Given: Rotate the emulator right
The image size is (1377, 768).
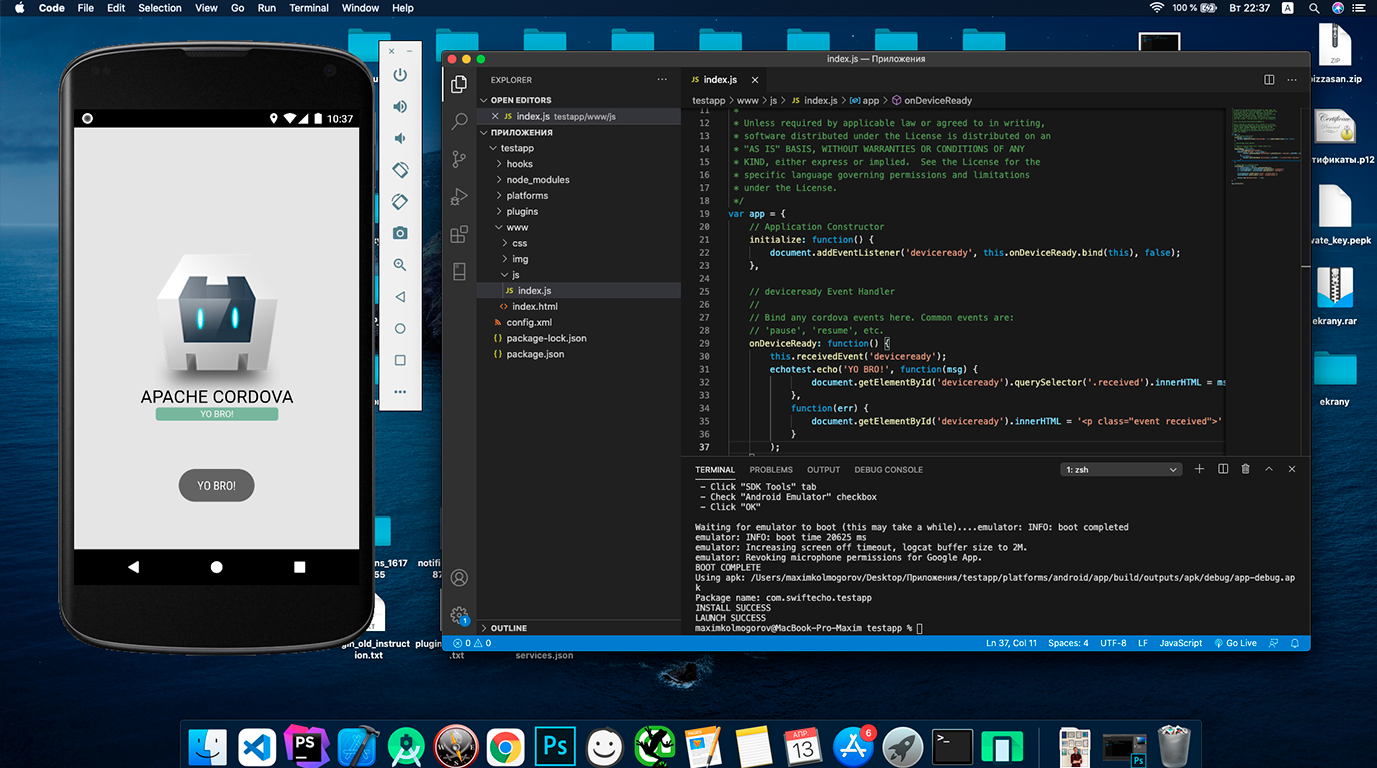Looking at the screenshot, I should (x=400, y=201).
